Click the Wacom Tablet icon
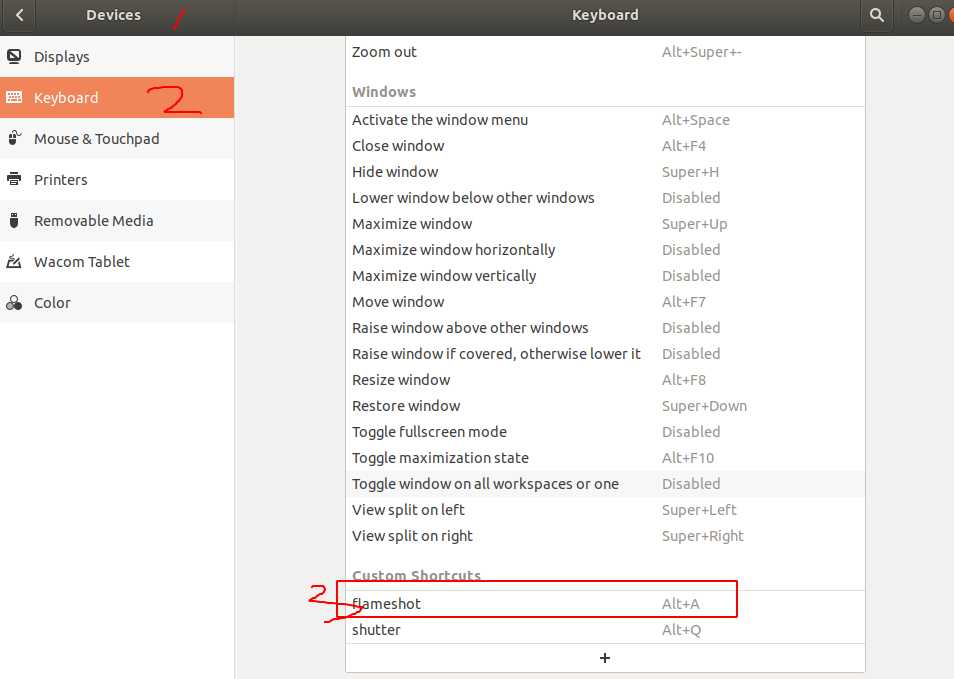 pos(14,262)
